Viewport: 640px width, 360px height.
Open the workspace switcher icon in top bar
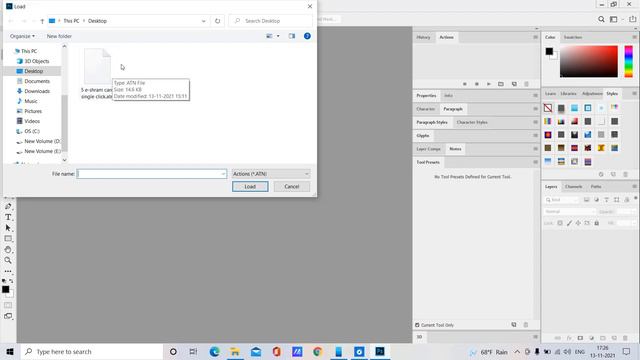point(613,19)
